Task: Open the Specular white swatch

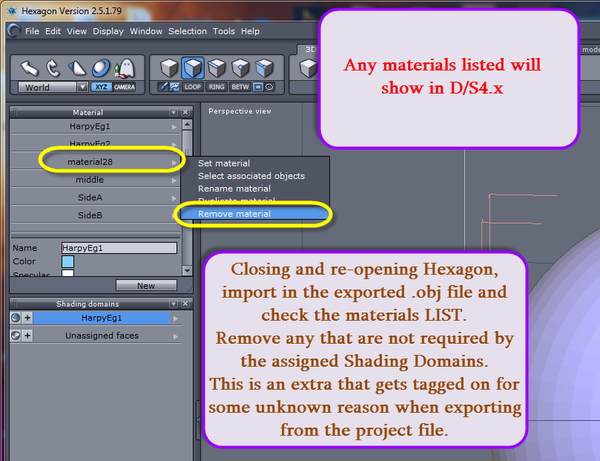Action: tap(68, 273)
